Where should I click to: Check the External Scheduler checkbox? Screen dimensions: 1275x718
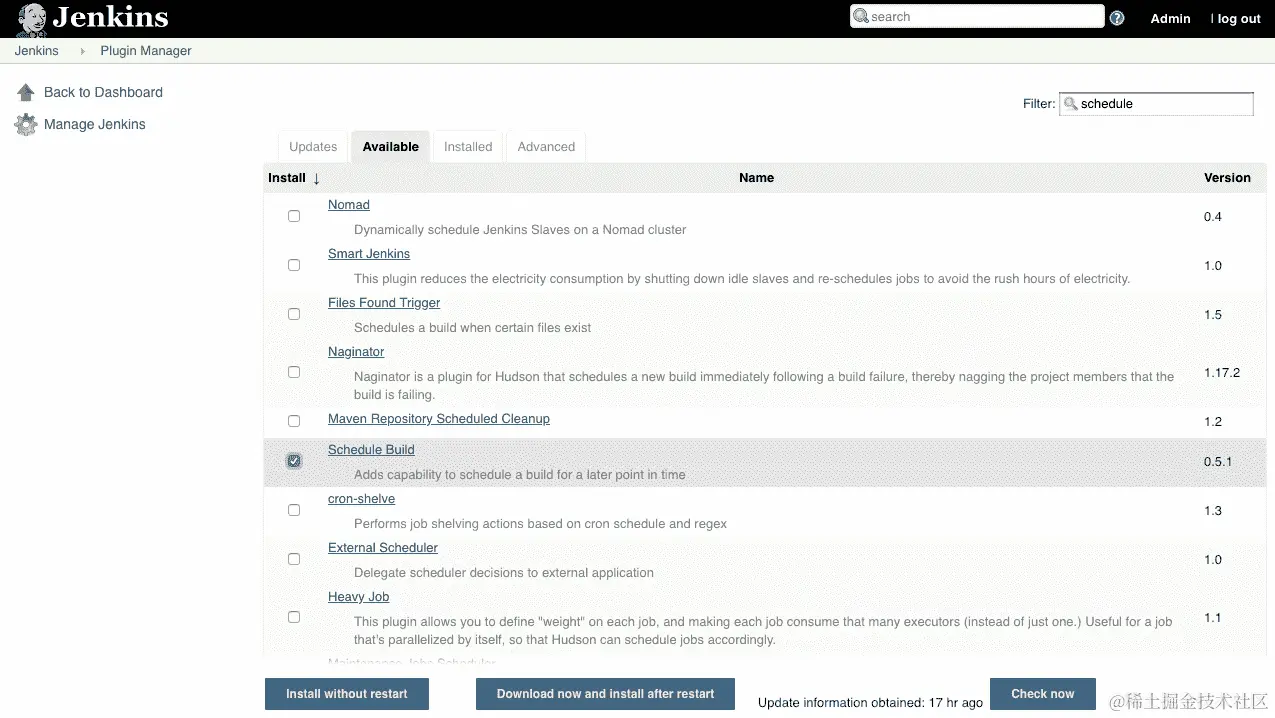294,559
